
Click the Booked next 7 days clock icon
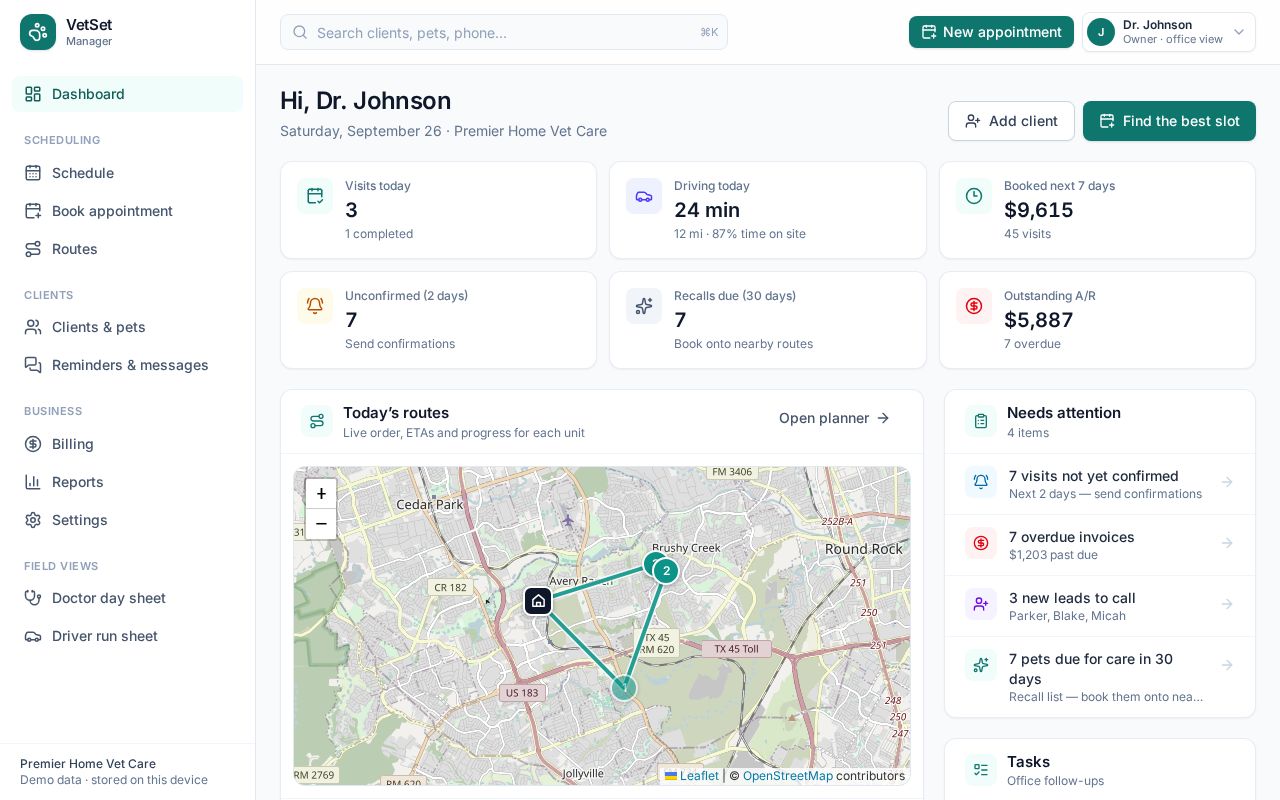974,196
